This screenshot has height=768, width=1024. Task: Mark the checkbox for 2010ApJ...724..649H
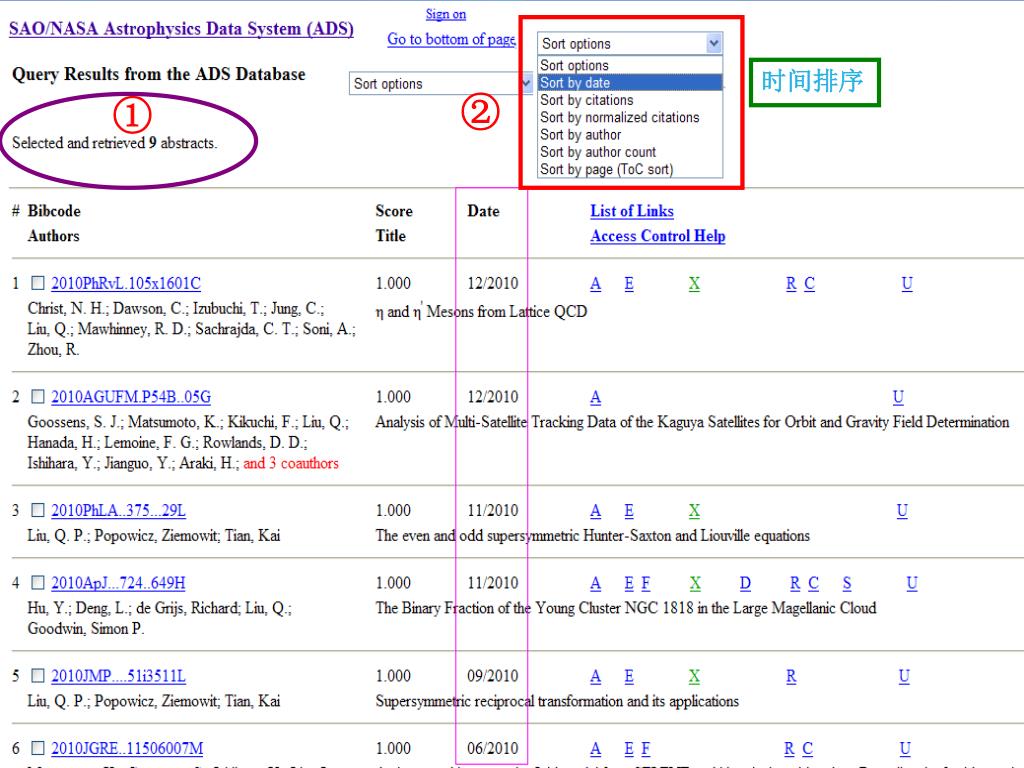[38, 583]
